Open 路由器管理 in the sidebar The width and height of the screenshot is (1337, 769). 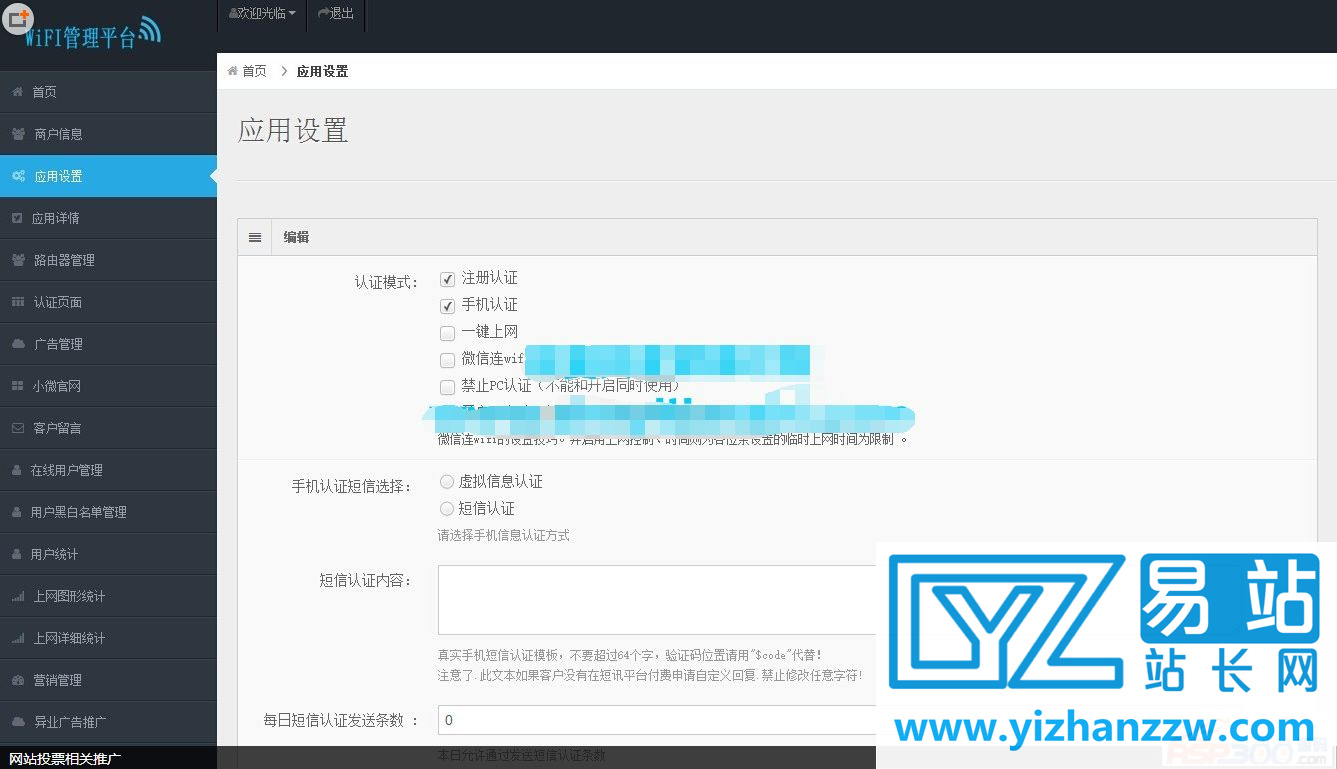pos(108,260)
